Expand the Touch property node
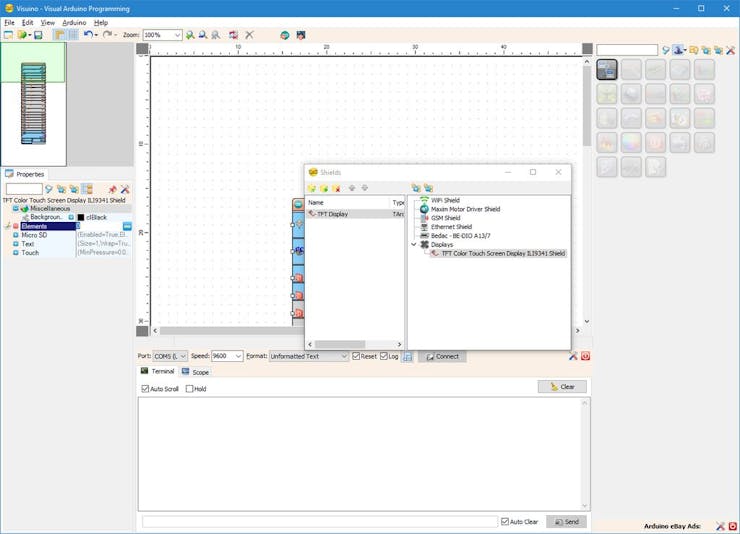Screen dimensions: 740x534 click(x=16, y=253)
